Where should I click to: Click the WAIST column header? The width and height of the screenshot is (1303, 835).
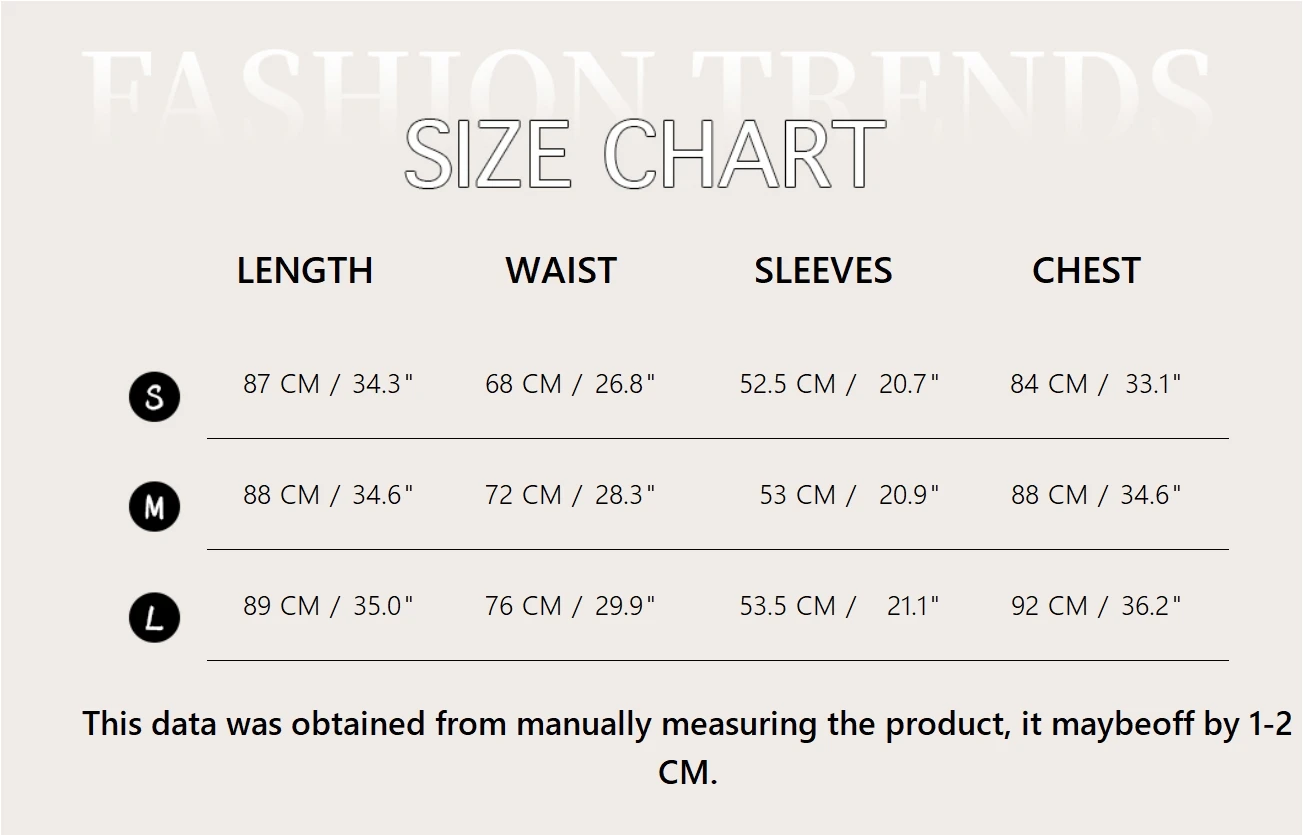coord(561,271)
